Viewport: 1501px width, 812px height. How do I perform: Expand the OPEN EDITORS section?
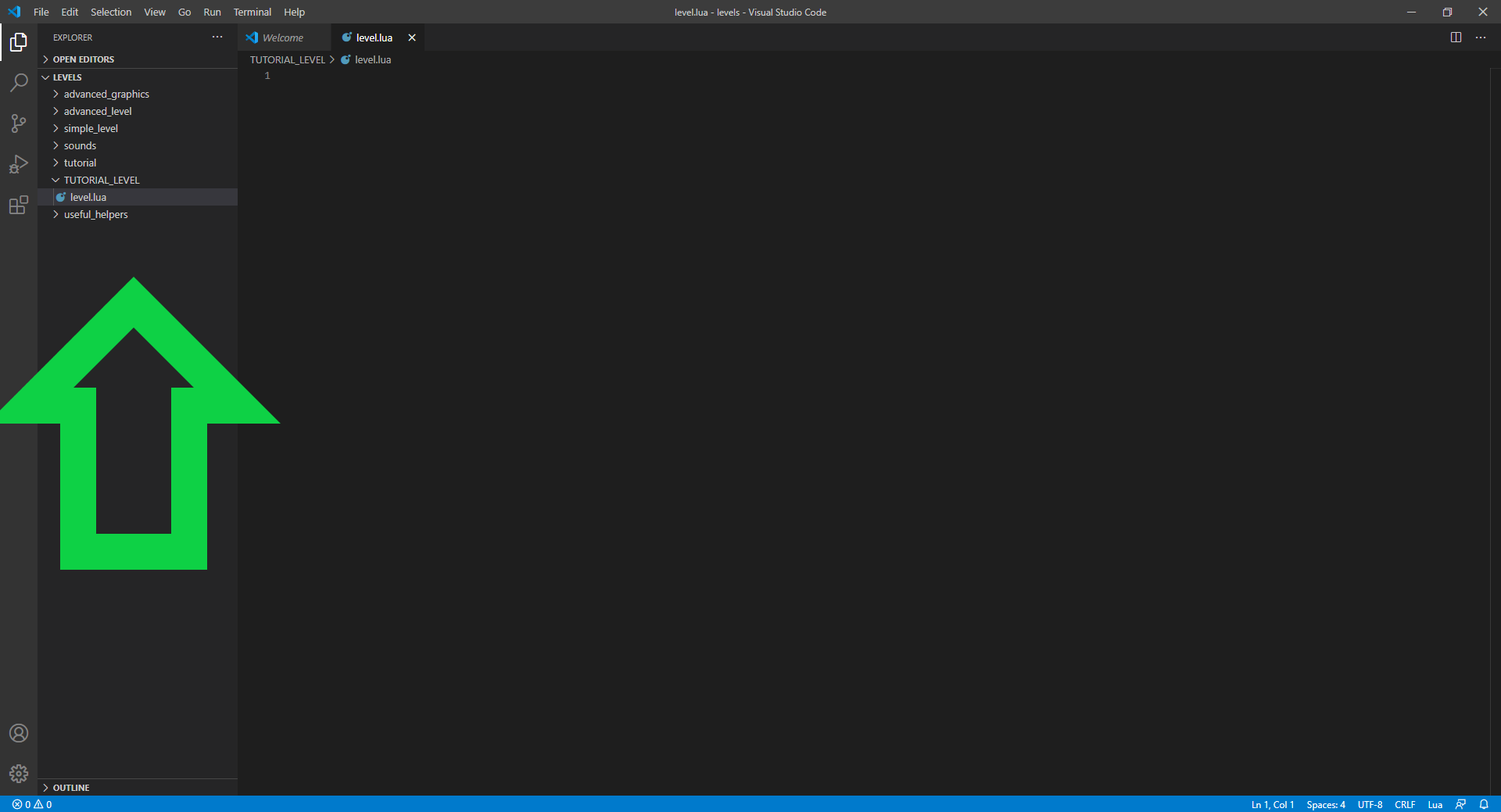point(83,59)
